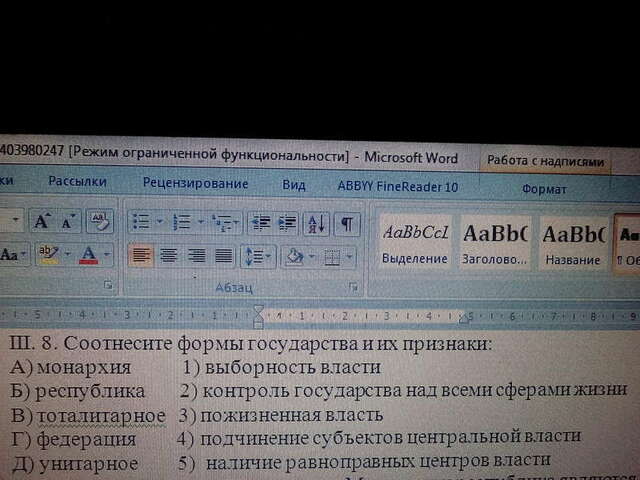Decrease paragraph indent
The image size is (640, 480).
tap(260, 223)
